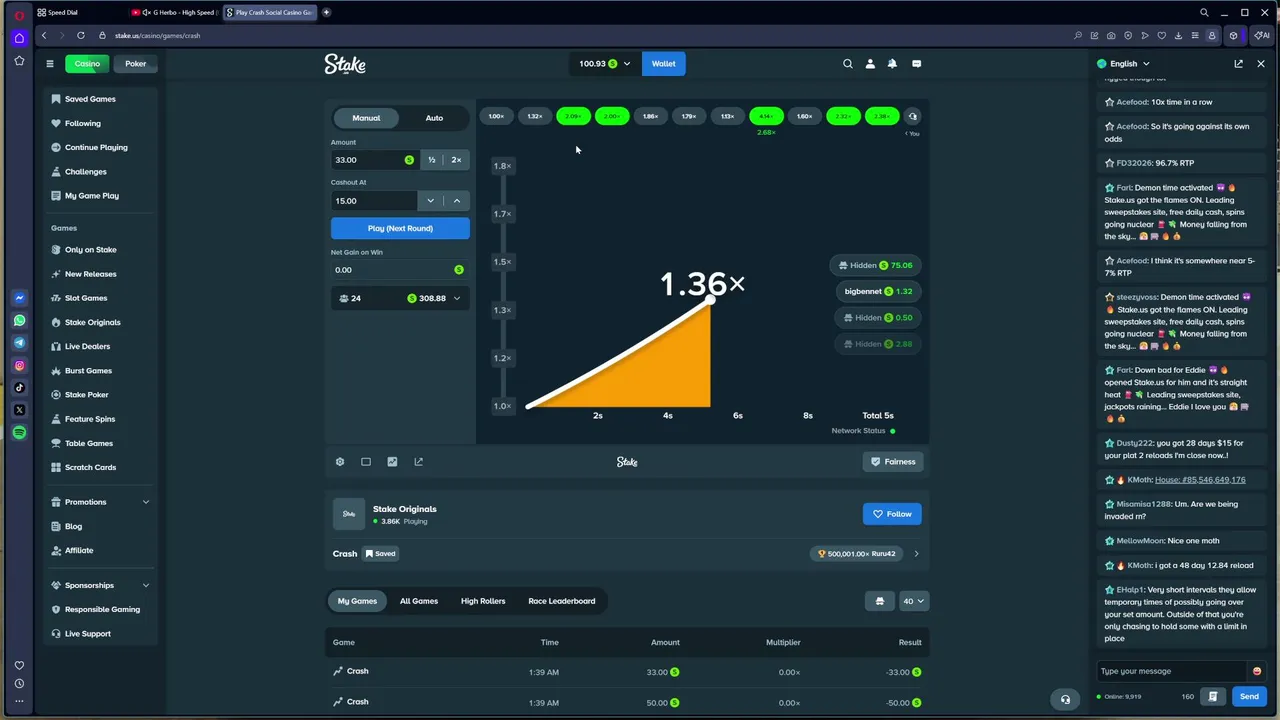Switch to theatre mode icon
The height and width of the screenshot is (720, 1280).
[x=366, y=462]
